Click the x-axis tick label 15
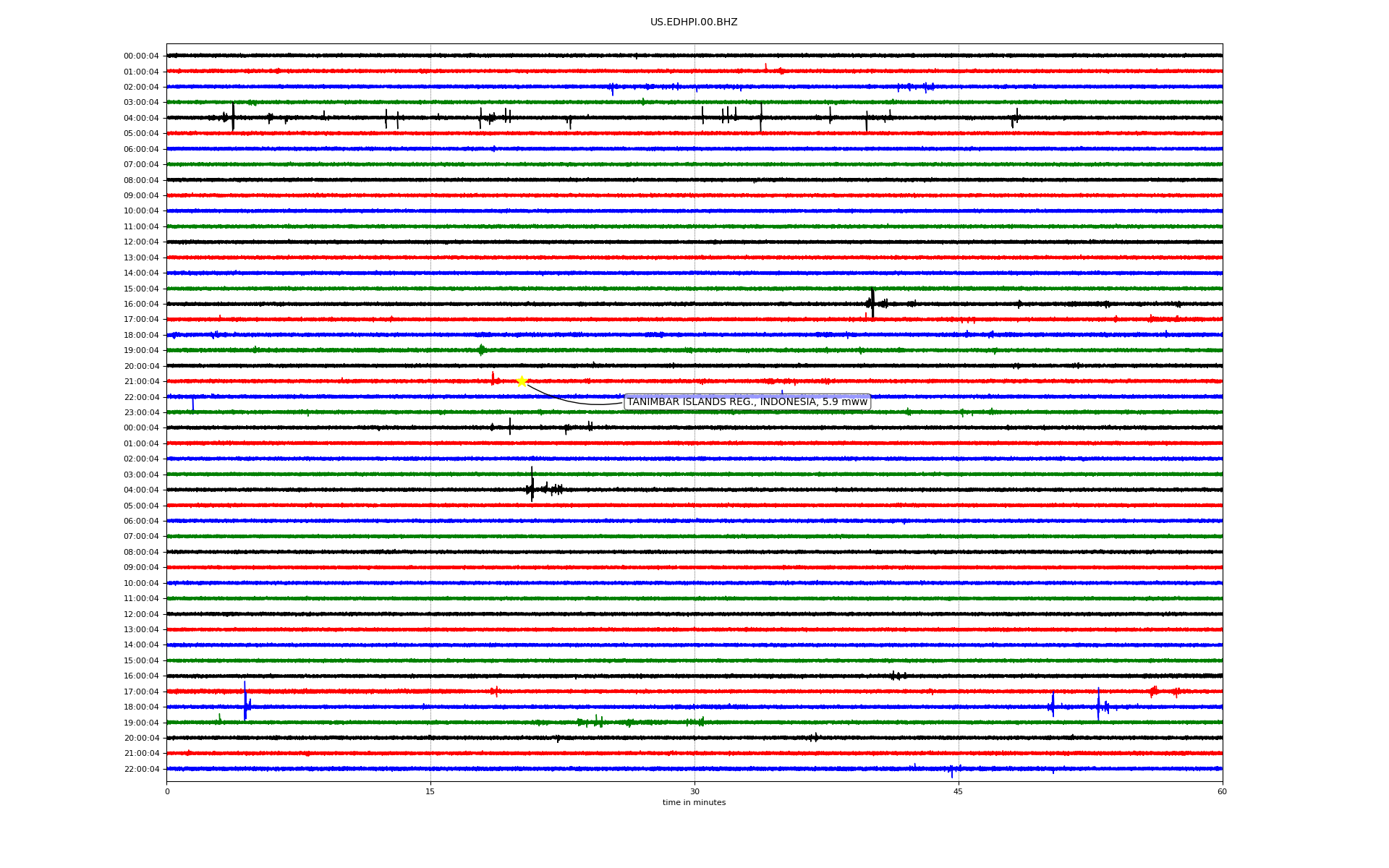1389x868 pixels. tap(430, 791)
